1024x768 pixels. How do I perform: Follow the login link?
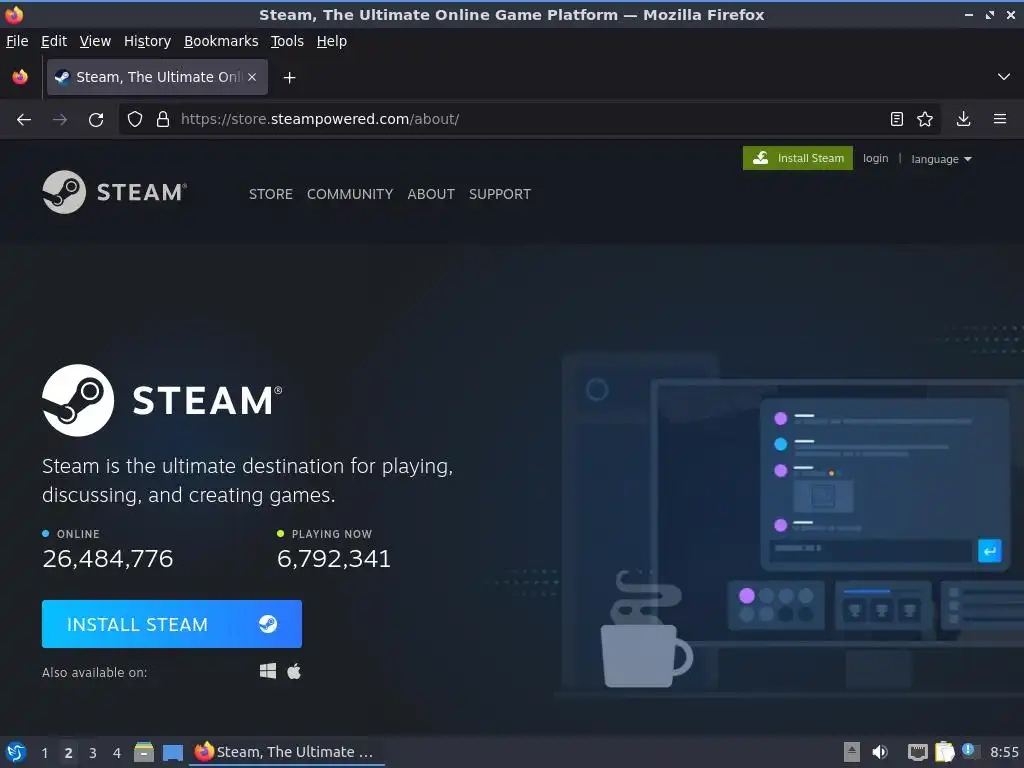tap(875, 158)
